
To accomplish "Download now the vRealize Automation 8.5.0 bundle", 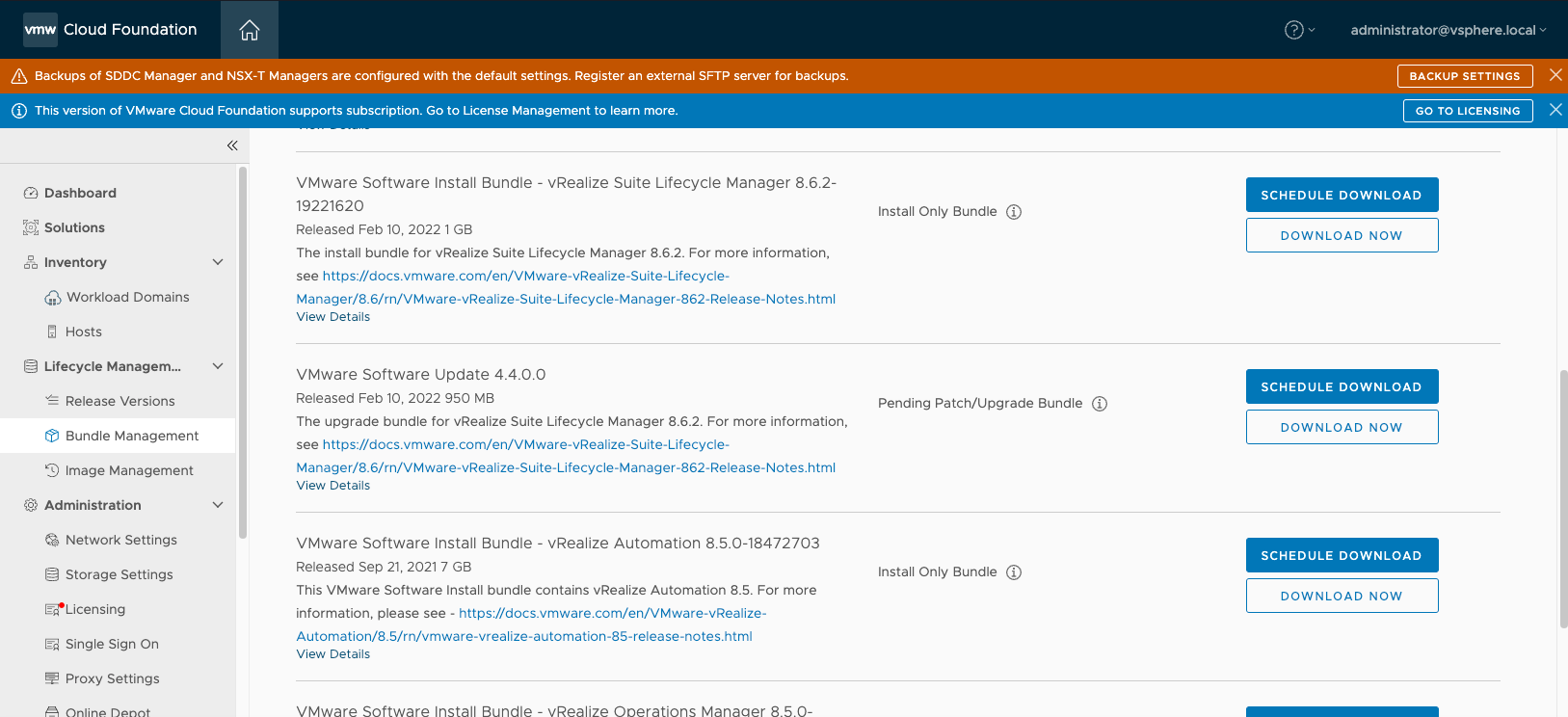I will pos(1342,596).
